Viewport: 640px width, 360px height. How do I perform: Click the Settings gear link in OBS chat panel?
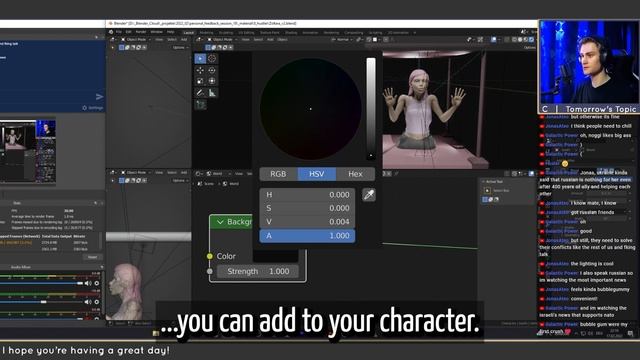point(93,108)
